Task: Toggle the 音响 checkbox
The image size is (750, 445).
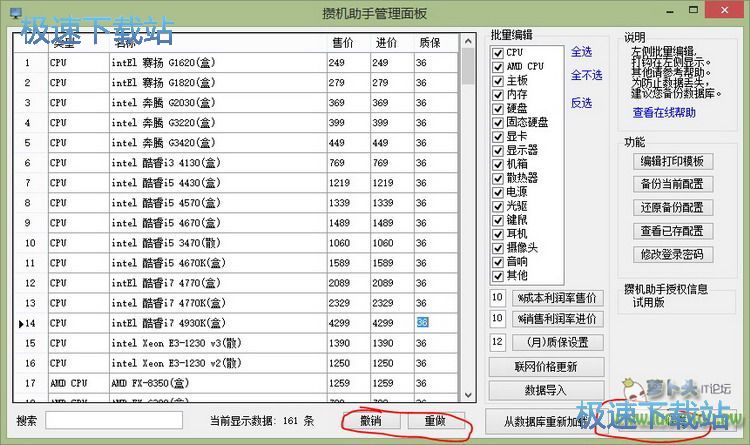Action: pyautogui.click(x=498, y=262)
